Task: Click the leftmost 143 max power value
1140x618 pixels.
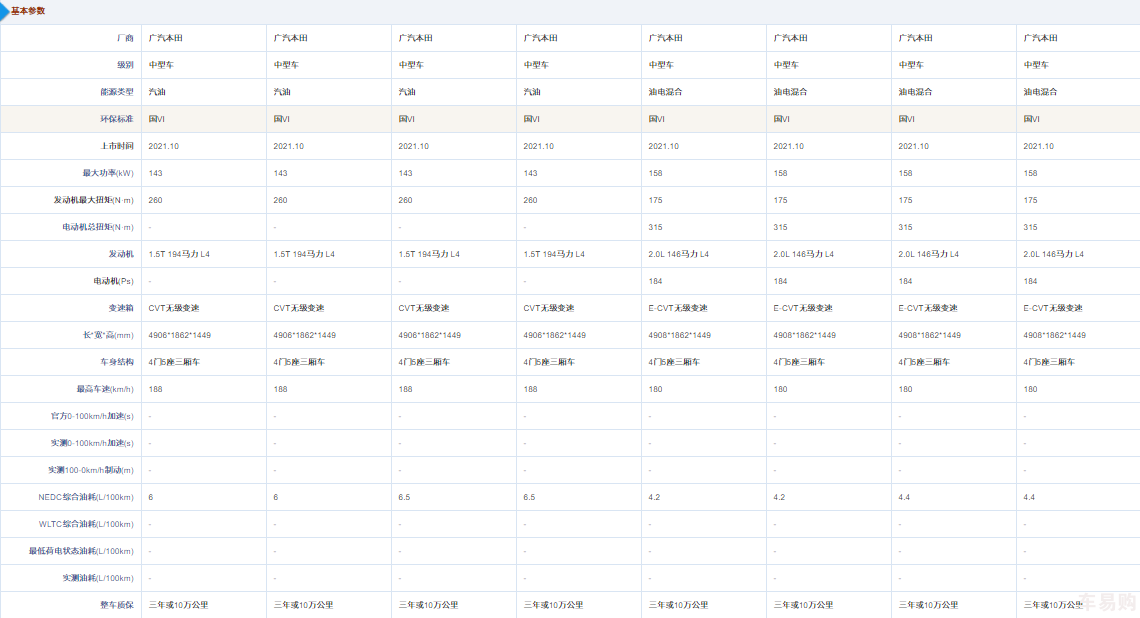Action: [x=156, y=173]
